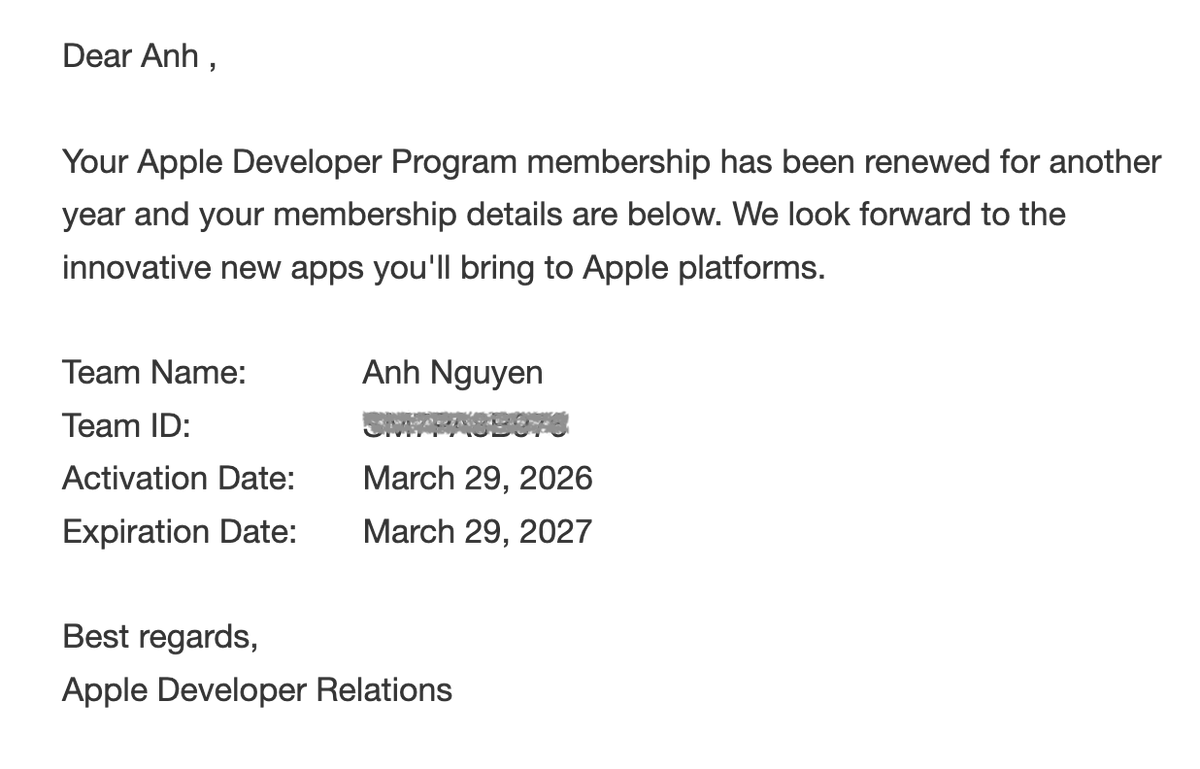Image resolution: width=1200 pixels, height=769 pixels.
Task: Click the 'Activation Date:' label
Action: click(179, 479)
